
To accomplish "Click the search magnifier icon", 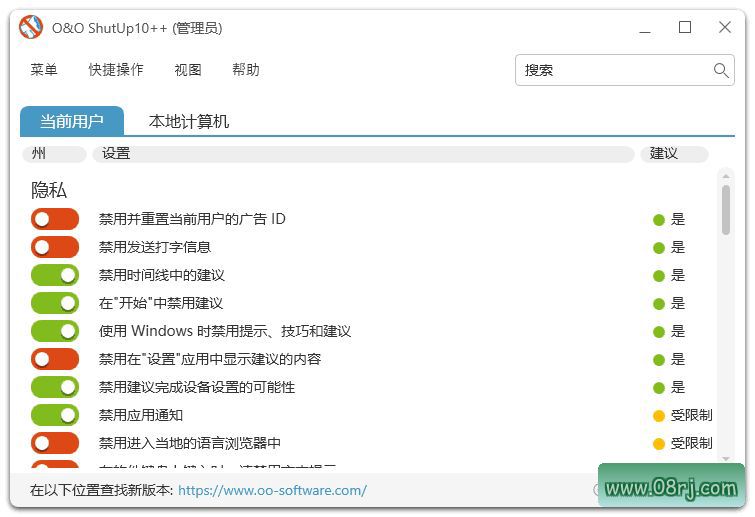I will coord(721,70).
